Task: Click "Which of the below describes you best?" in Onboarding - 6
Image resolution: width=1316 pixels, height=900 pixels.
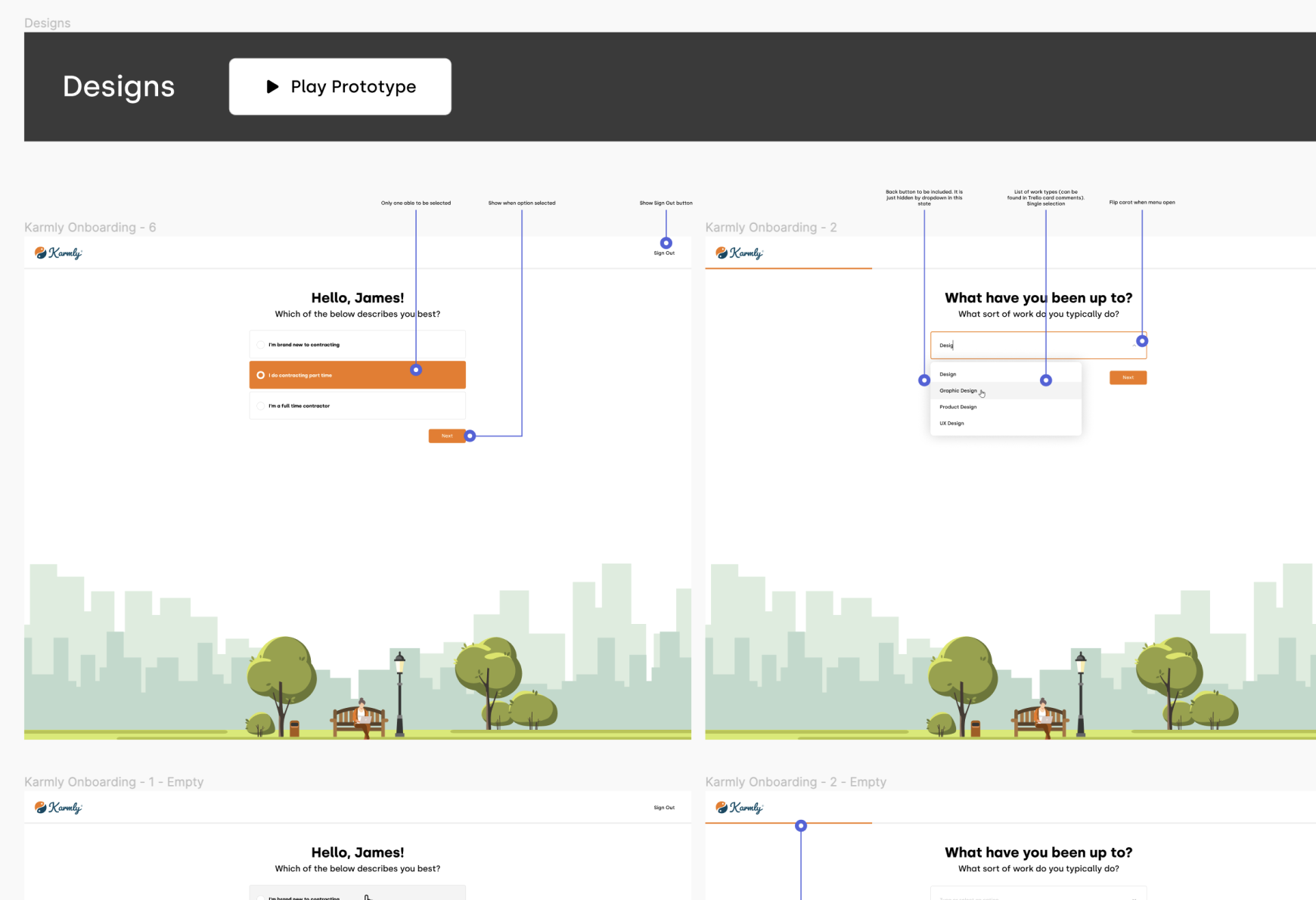Action: click(x=358, y=314)
